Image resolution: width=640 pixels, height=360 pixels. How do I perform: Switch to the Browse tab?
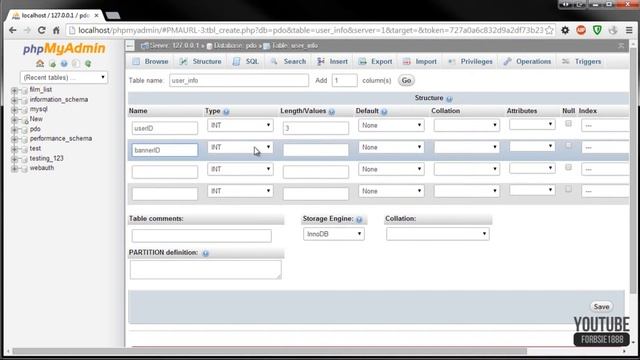[x=151, y=62]
